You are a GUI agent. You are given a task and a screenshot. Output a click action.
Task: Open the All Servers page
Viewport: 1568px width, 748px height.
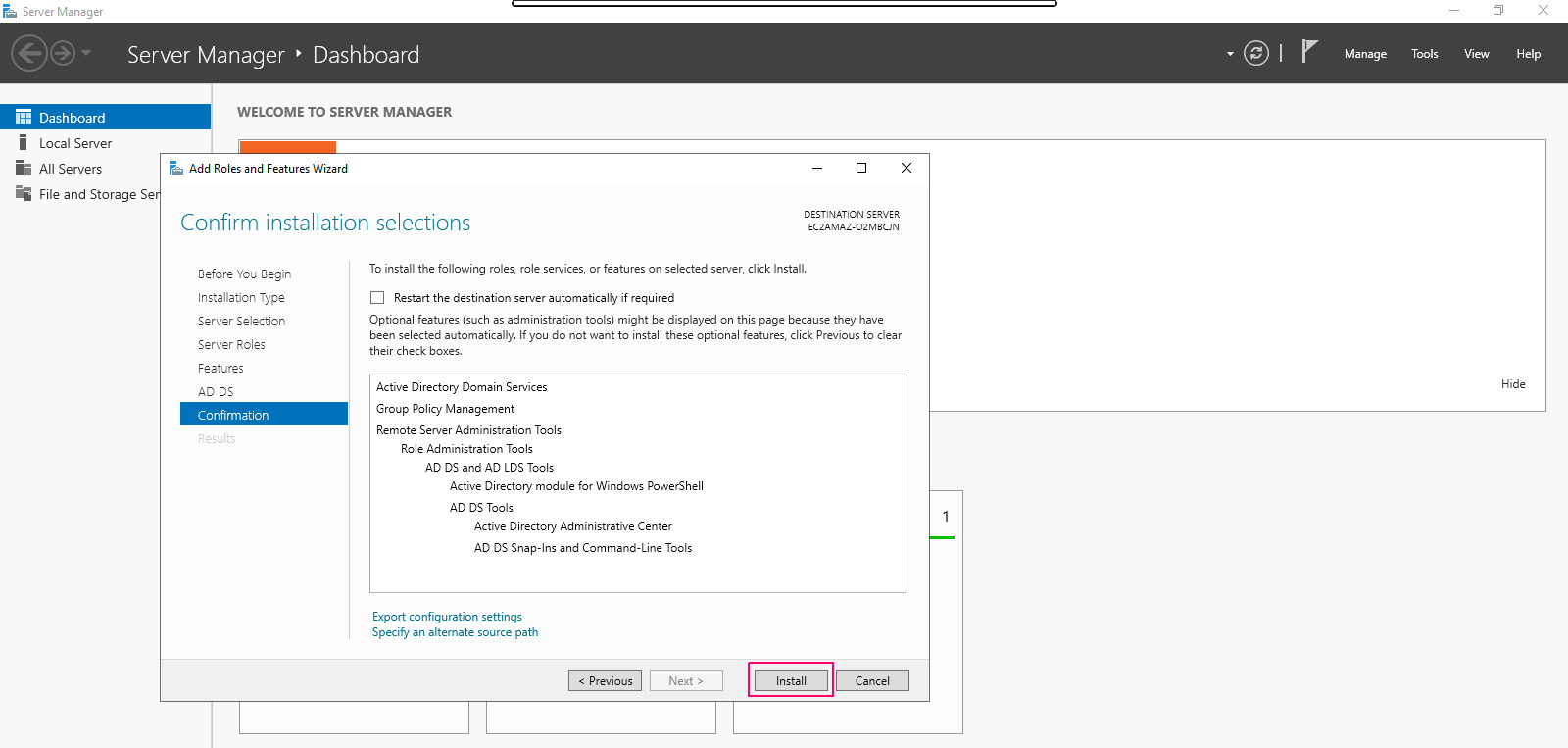point(71,169)
